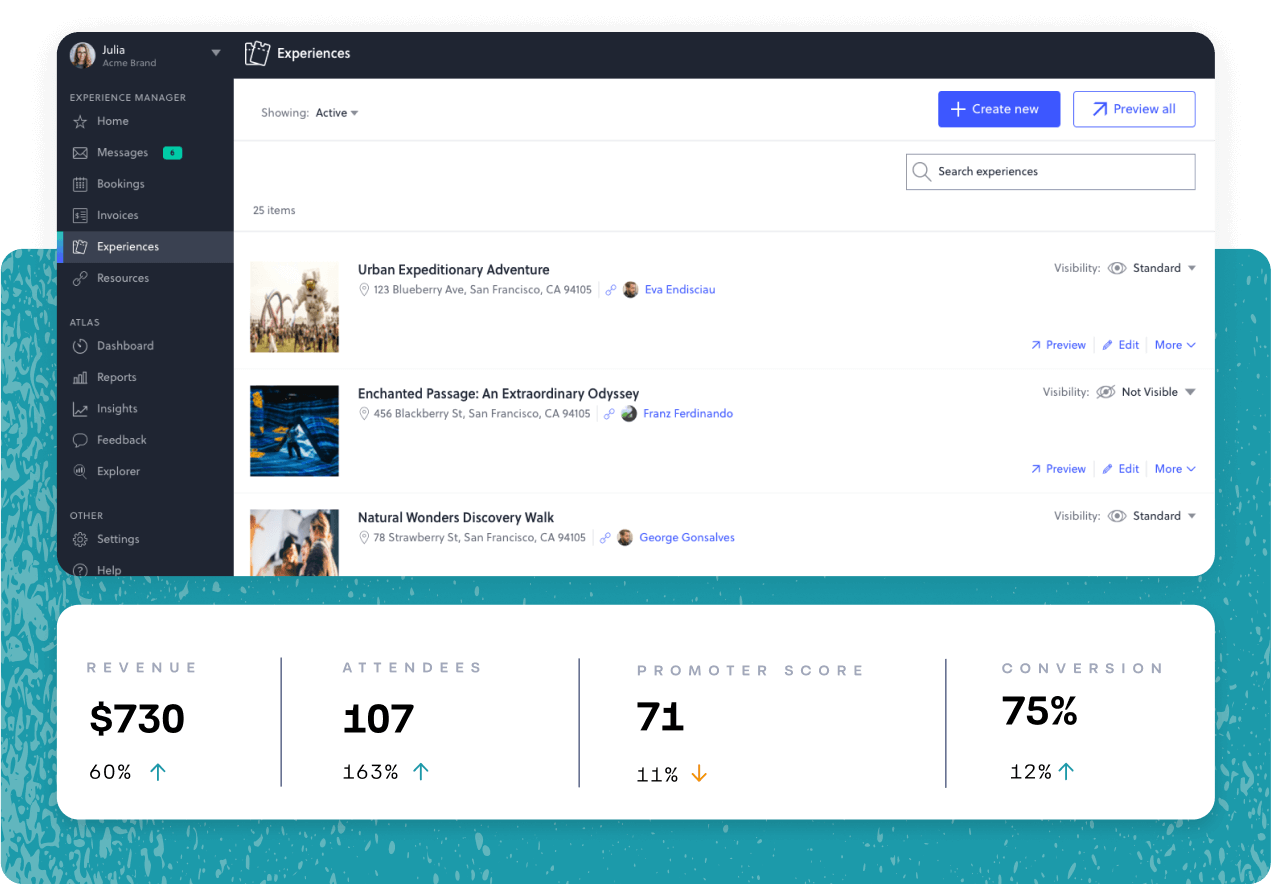Click the Invoices receipt icon
1271x884 pixels.
[x=80, y=215]
